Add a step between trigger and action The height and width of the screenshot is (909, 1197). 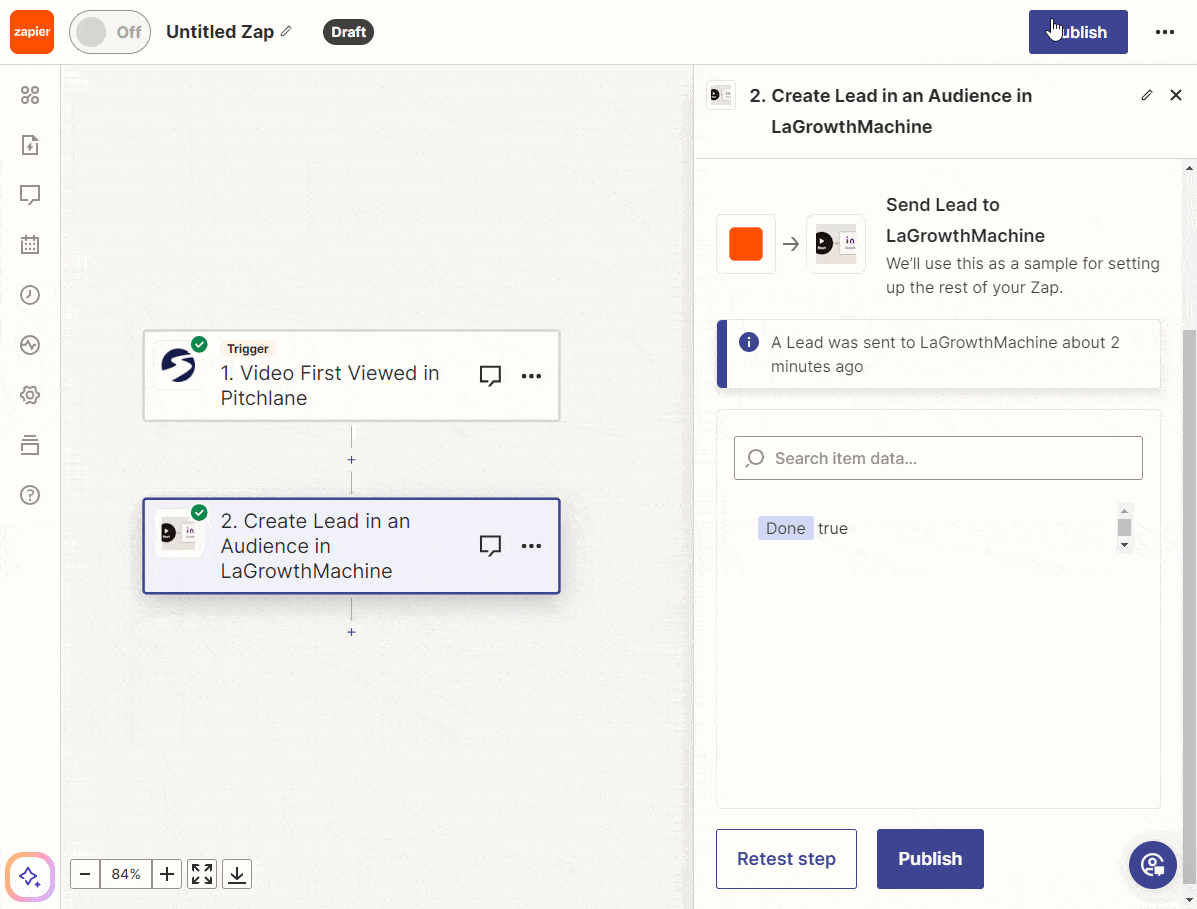351,459
